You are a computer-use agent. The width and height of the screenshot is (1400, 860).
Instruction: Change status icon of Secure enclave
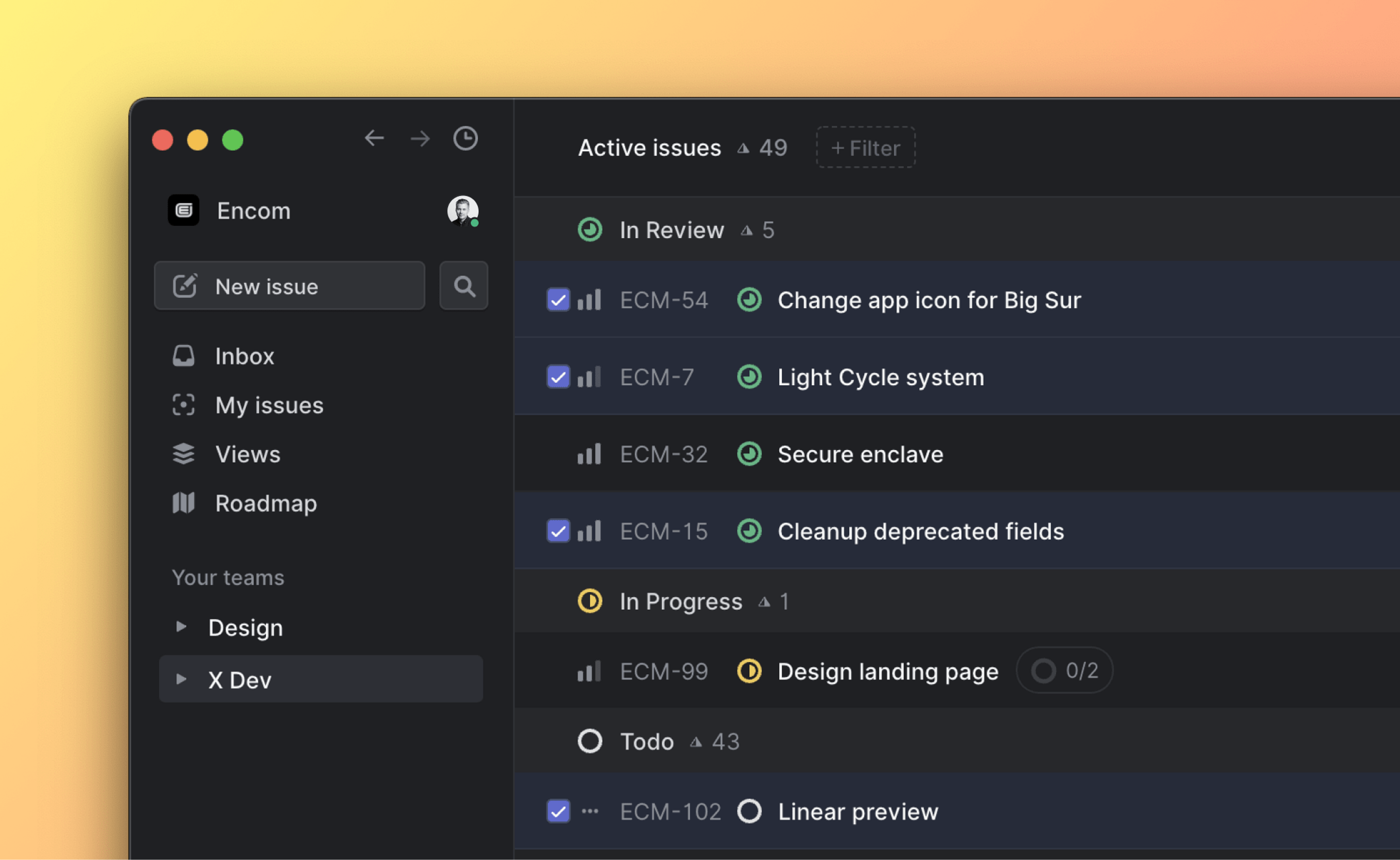point(750,454)
